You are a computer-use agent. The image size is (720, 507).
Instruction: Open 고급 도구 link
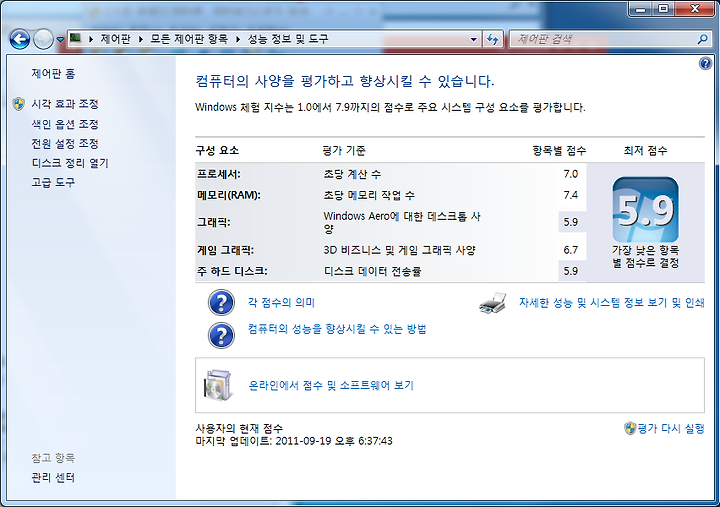pyautogui.click(x=53, y=182)
